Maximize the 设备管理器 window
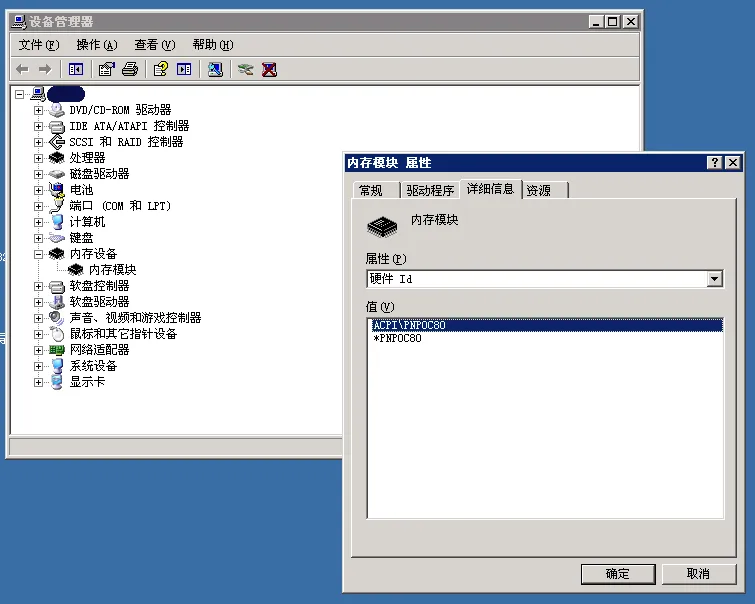The height and width of the screenshot is (604, 755). [x=613, y=22]
